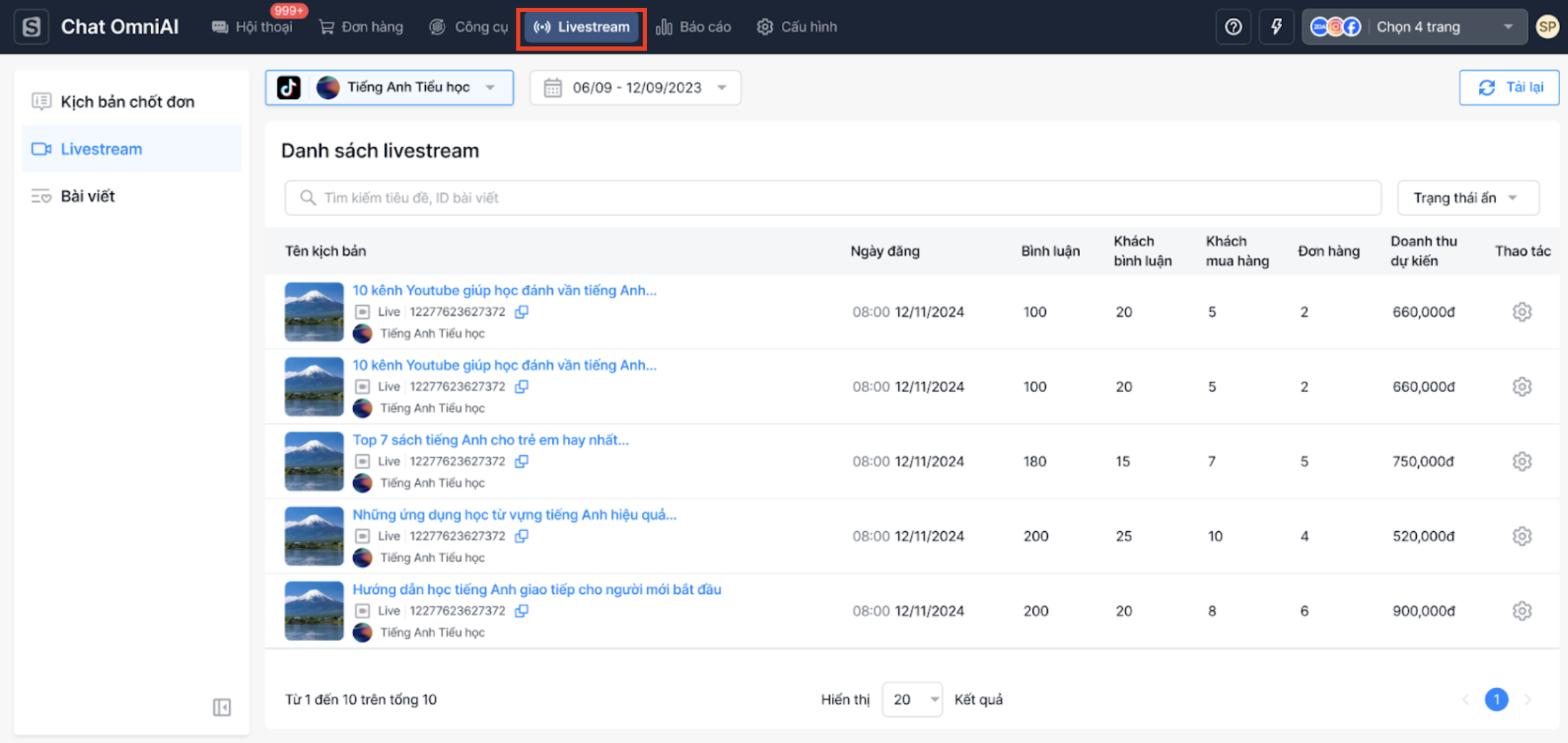Go to the Hội thoại tab
The image size is (1568, 743).
(x=253, y=27)
